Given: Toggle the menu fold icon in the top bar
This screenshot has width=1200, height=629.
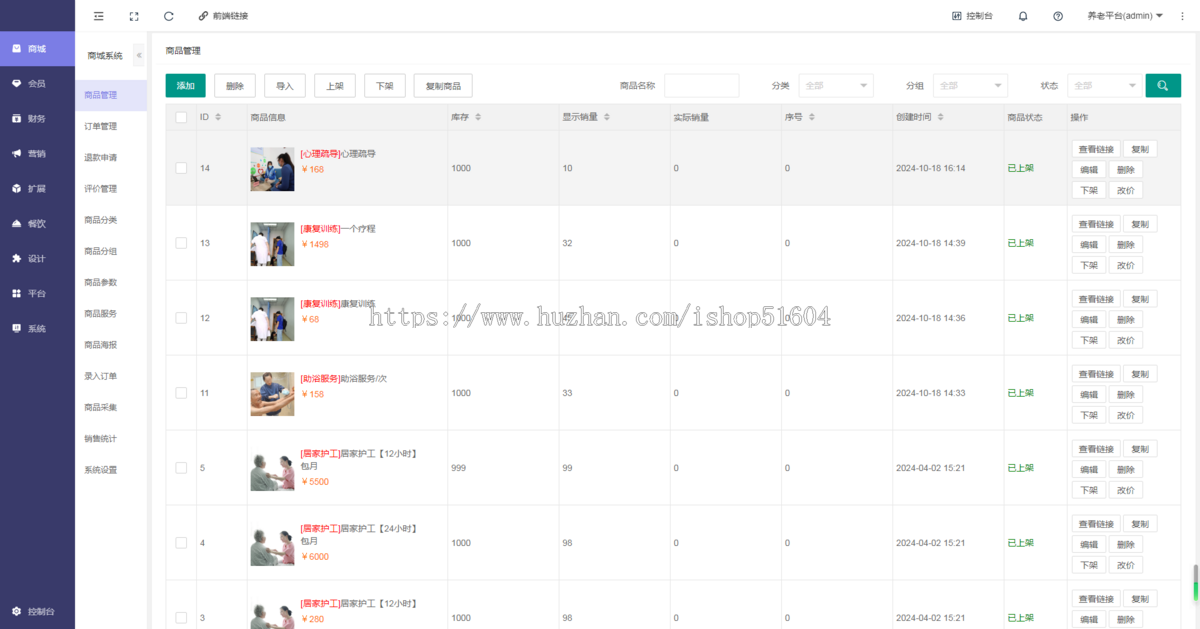Looking at the screenshot, I should [x=98, y=16].
